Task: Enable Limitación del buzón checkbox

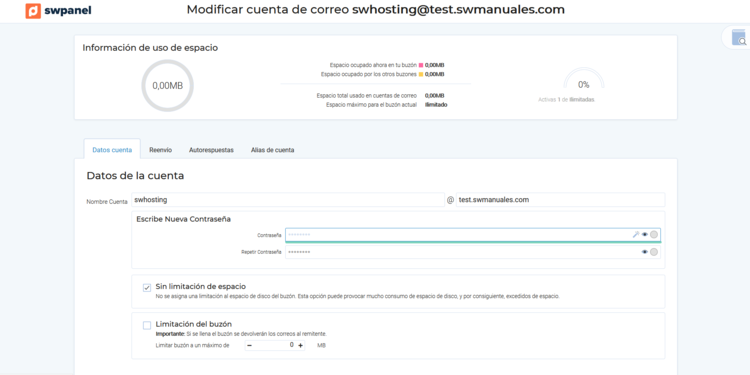Action: tap(147, 325)
